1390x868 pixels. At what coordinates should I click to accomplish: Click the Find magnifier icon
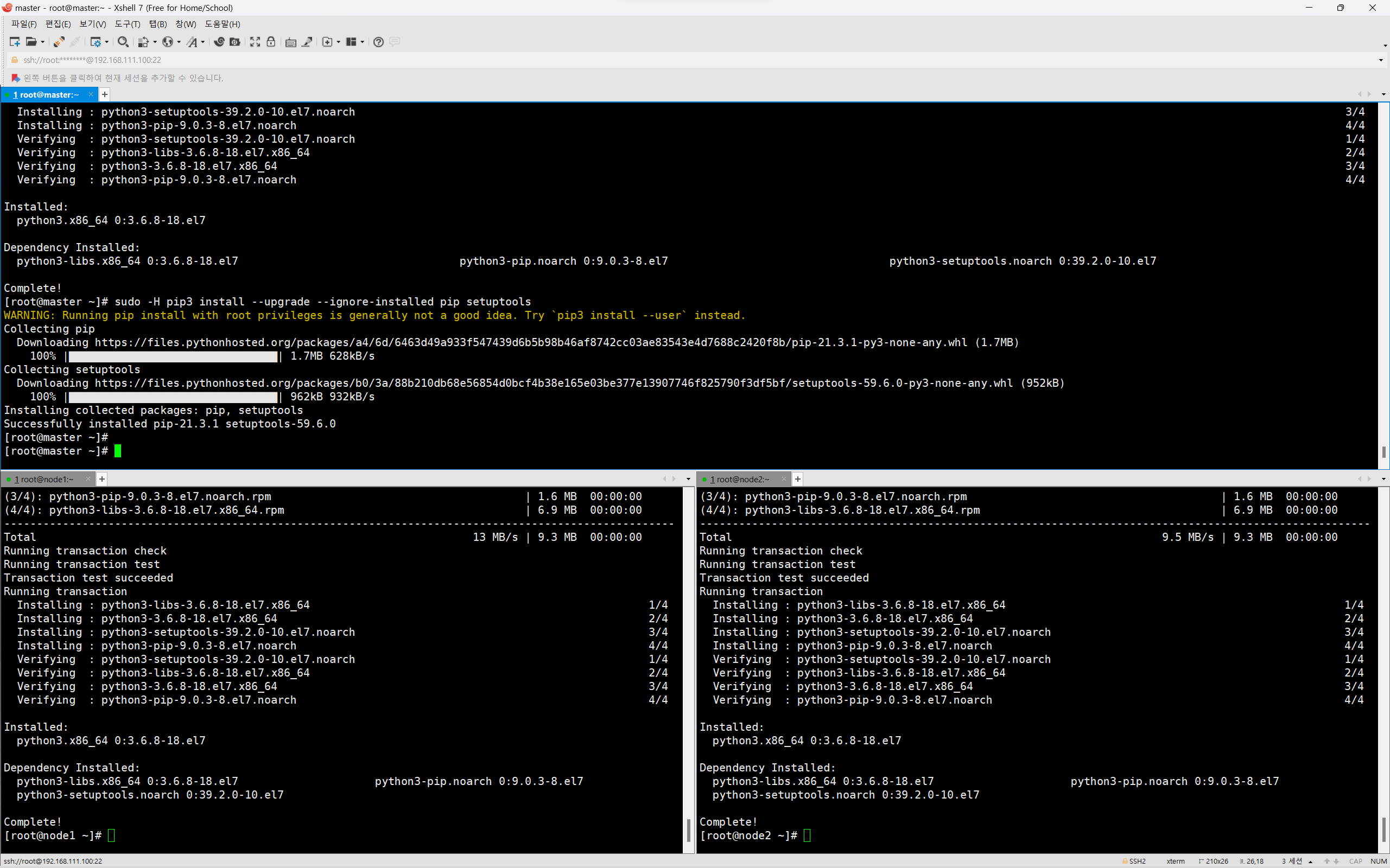122,42
